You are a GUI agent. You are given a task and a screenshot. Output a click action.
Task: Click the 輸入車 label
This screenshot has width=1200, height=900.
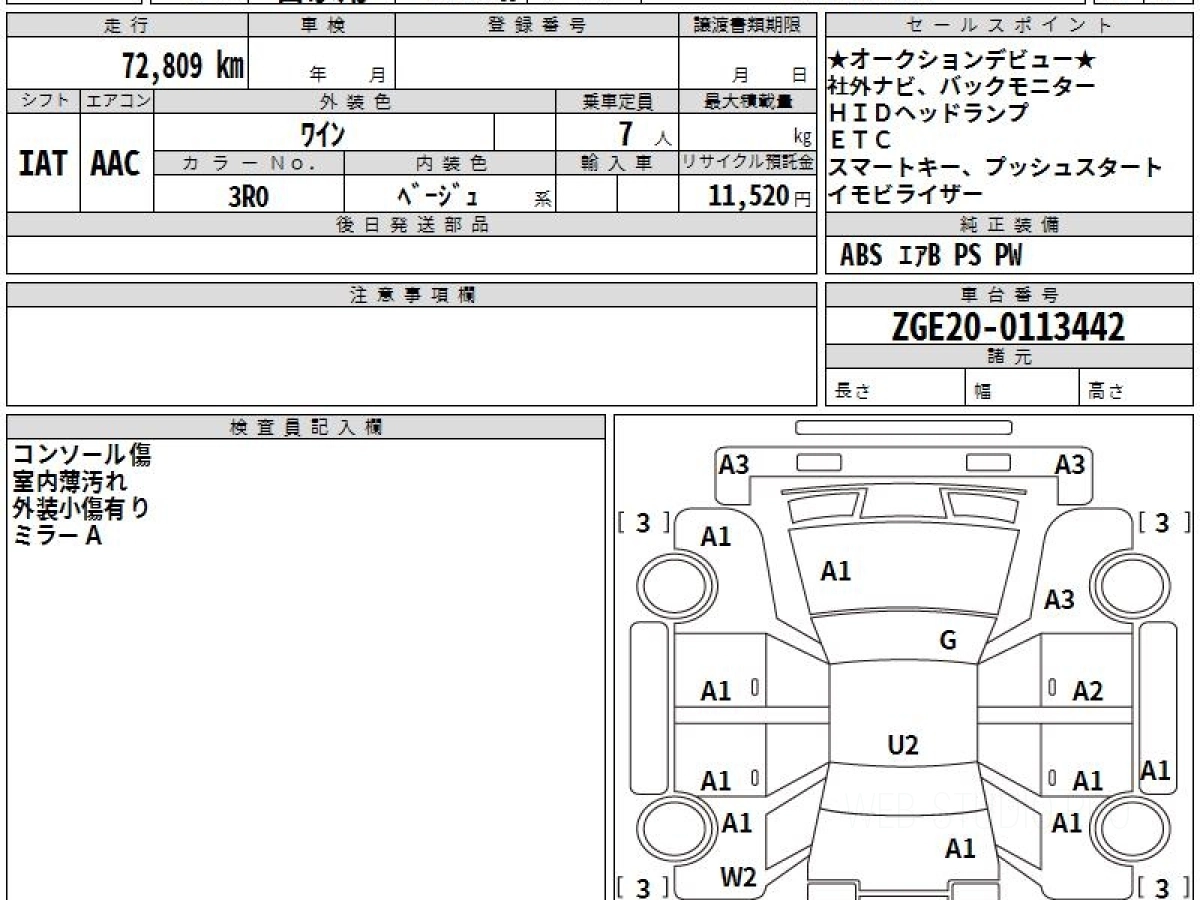pyautogui.click(x=617, y=163)
